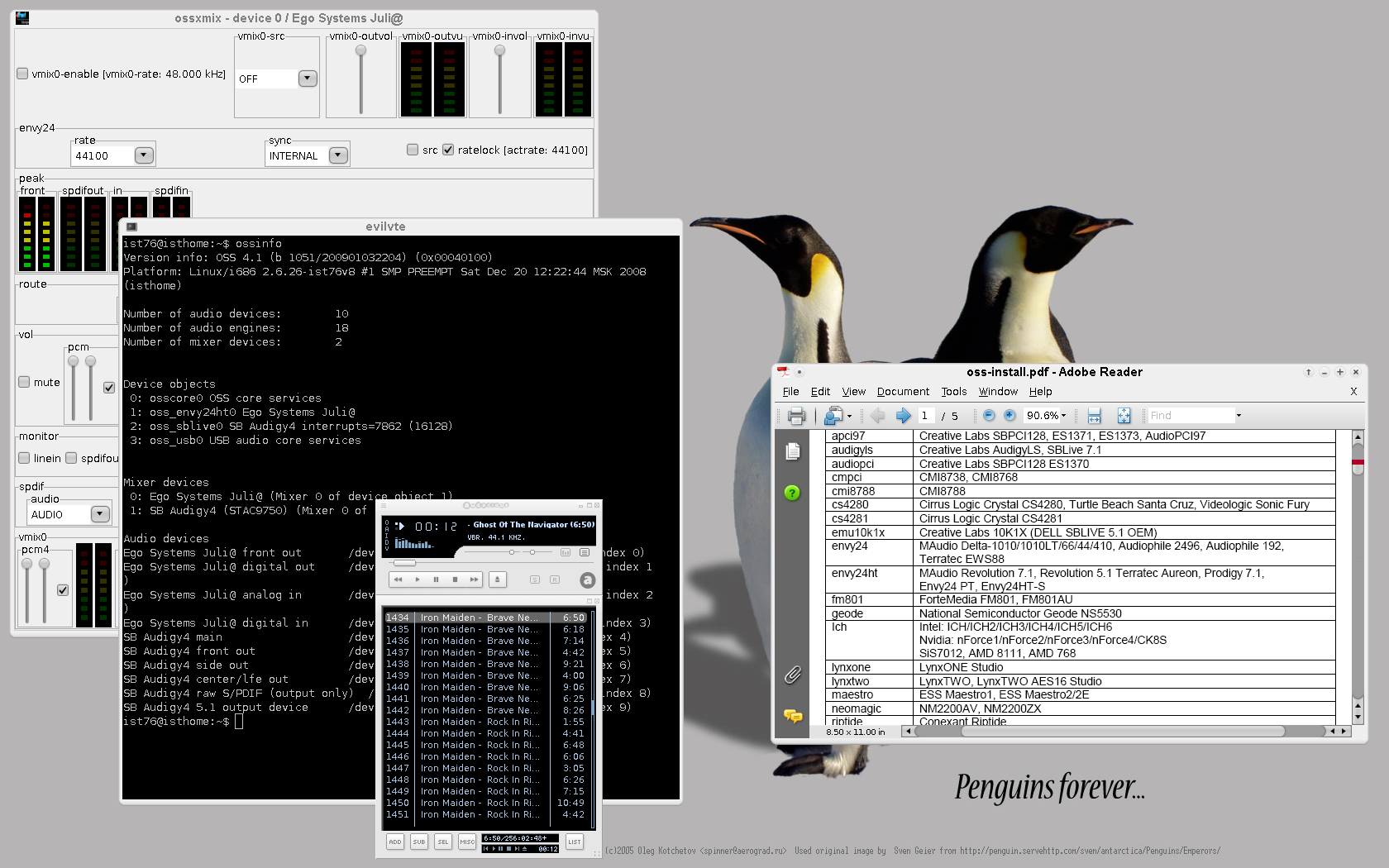Click the vmix0-invol slider

[499, 79]
